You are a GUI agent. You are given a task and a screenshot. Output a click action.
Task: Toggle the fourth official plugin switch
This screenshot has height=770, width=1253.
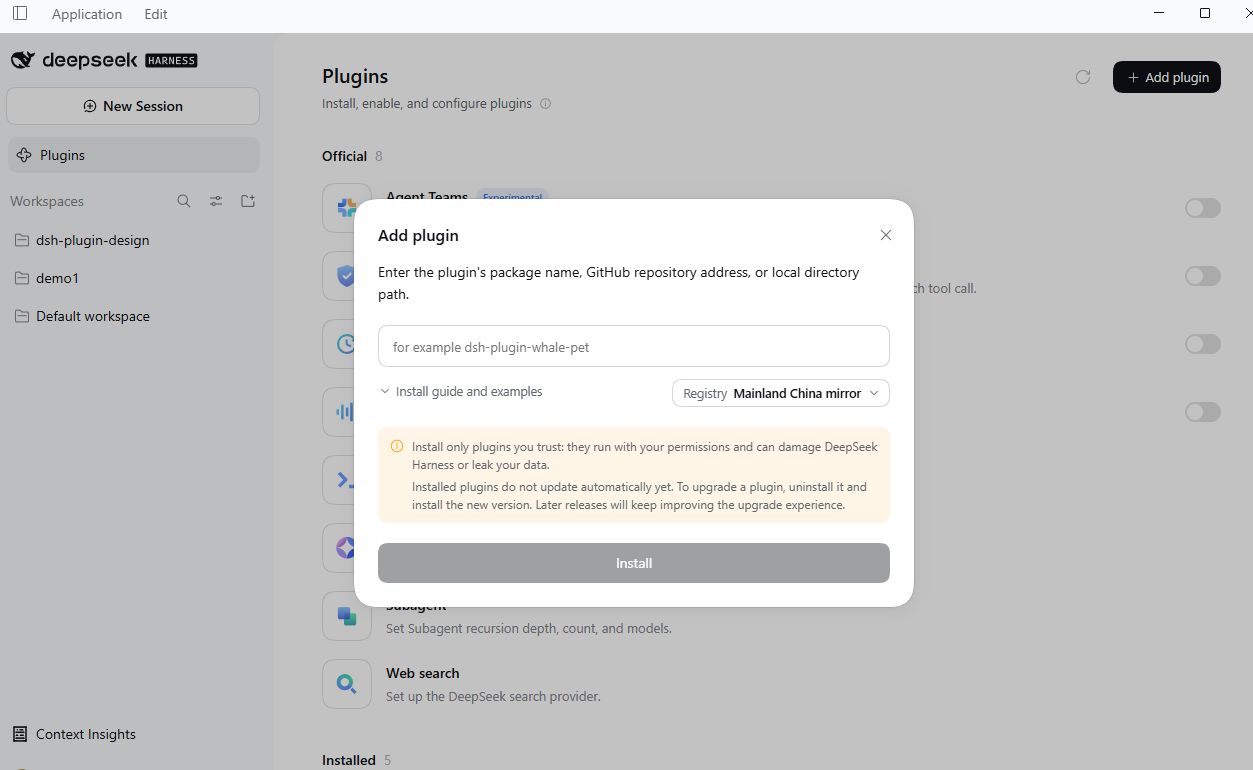click(1203, 412)
